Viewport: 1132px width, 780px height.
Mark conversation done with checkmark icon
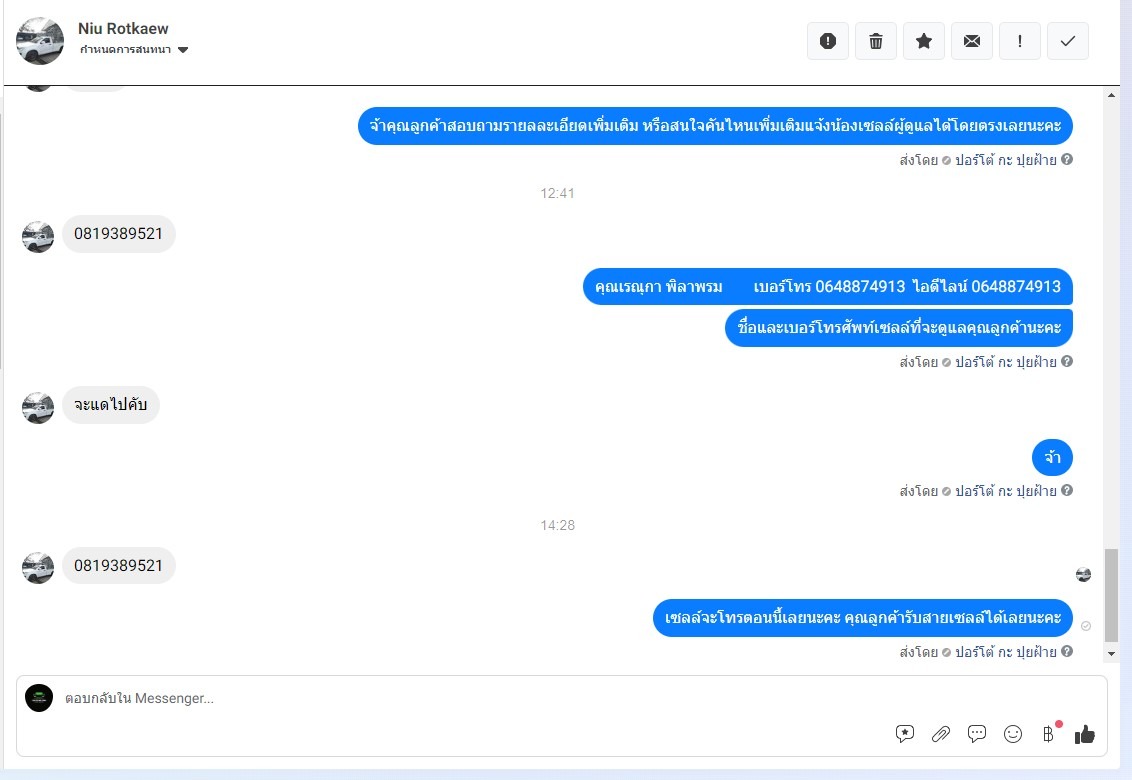click(1068, 41)
